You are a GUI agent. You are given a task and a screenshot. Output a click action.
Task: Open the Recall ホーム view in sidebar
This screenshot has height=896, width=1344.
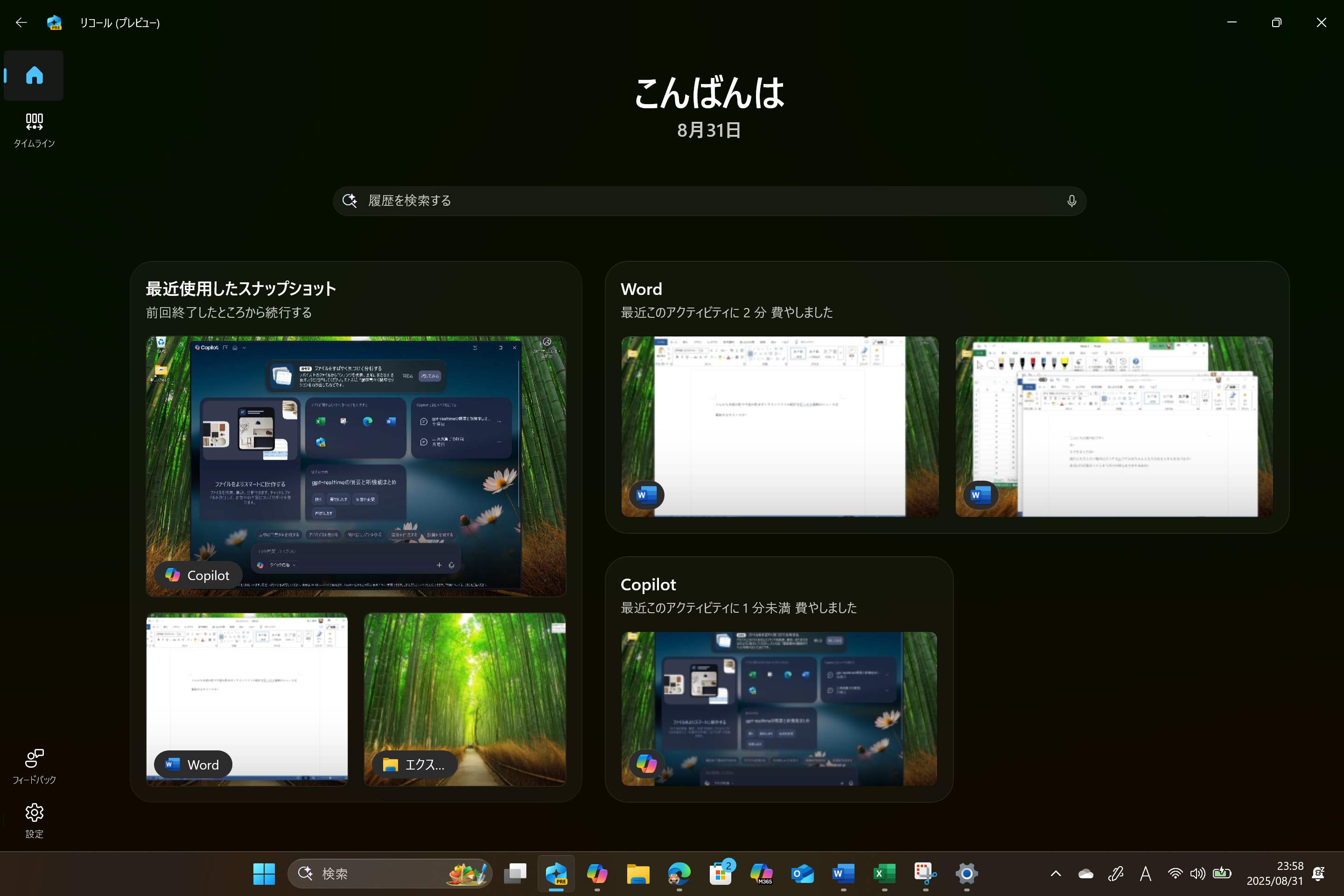pyautogui.click(x=34, y=75)
